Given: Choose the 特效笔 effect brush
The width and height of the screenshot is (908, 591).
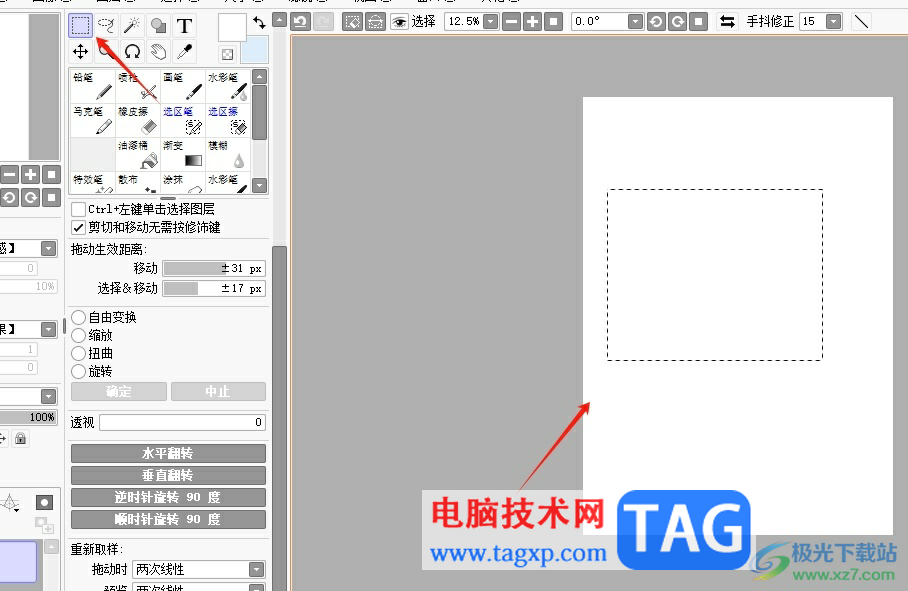Looking at the screenshot, I should pyautogui.click(x=93, y=182).
